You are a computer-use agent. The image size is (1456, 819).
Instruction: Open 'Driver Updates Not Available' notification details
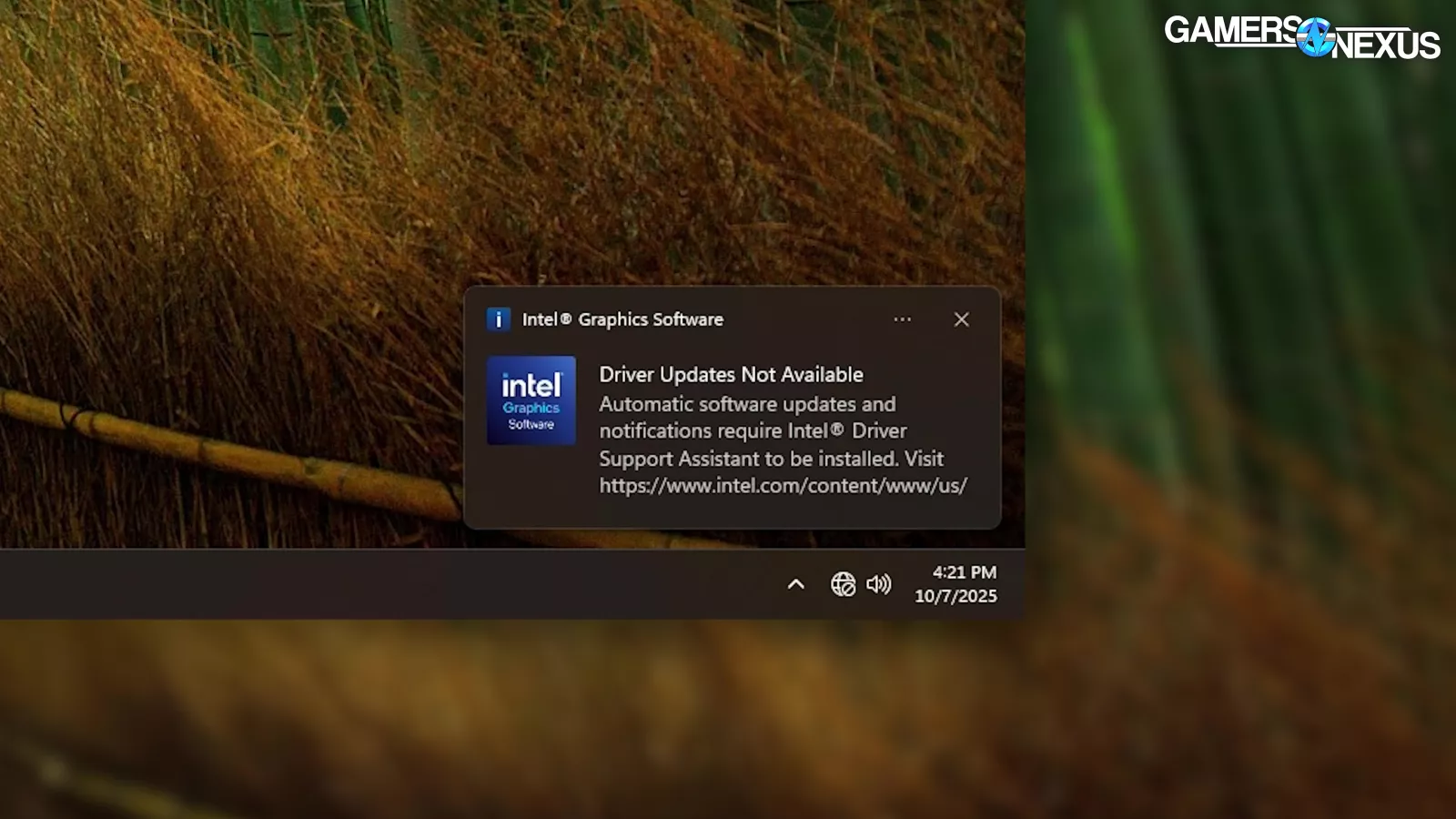731,374
